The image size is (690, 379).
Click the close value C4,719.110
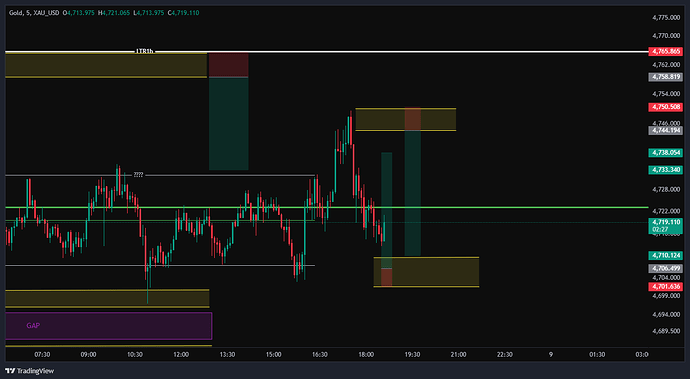[184, 13]
